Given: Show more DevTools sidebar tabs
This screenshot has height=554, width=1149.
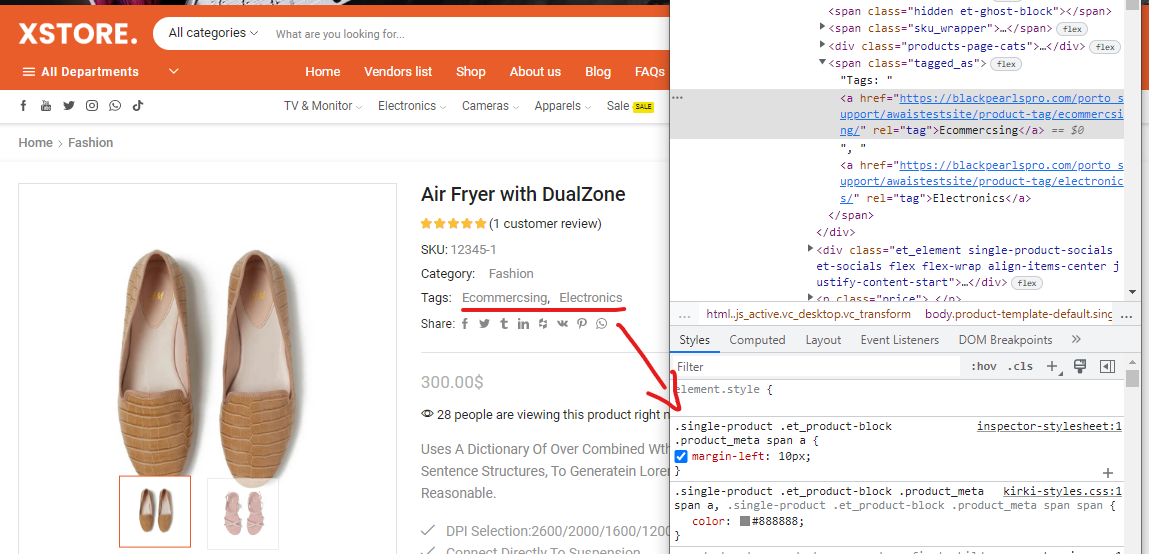Looking at the screenshot, I should click(1076, 339).
